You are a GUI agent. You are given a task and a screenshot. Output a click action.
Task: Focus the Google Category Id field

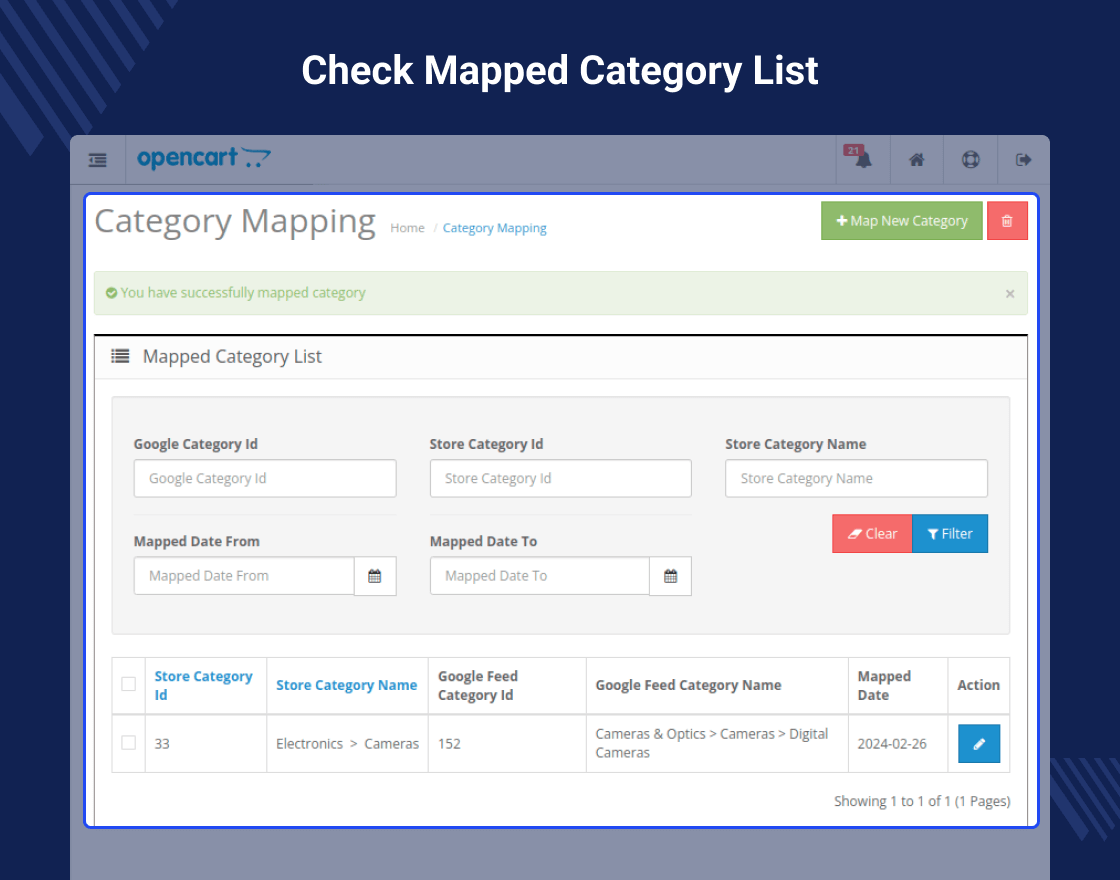265,479
